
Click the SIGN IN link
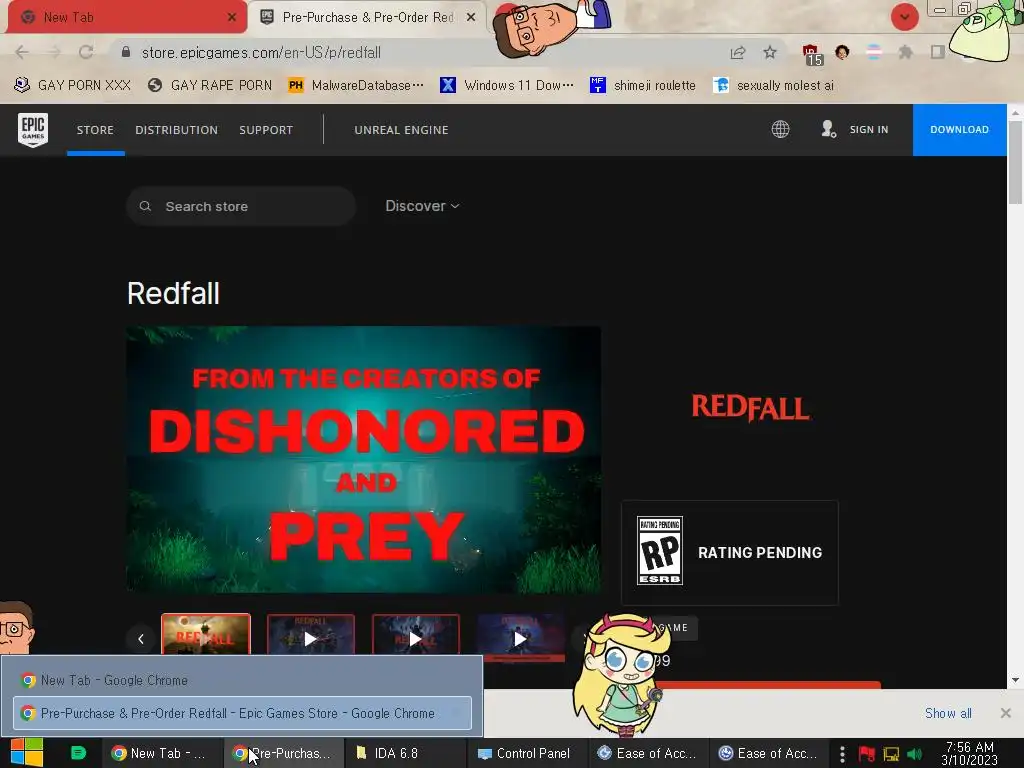pos(869,129)
